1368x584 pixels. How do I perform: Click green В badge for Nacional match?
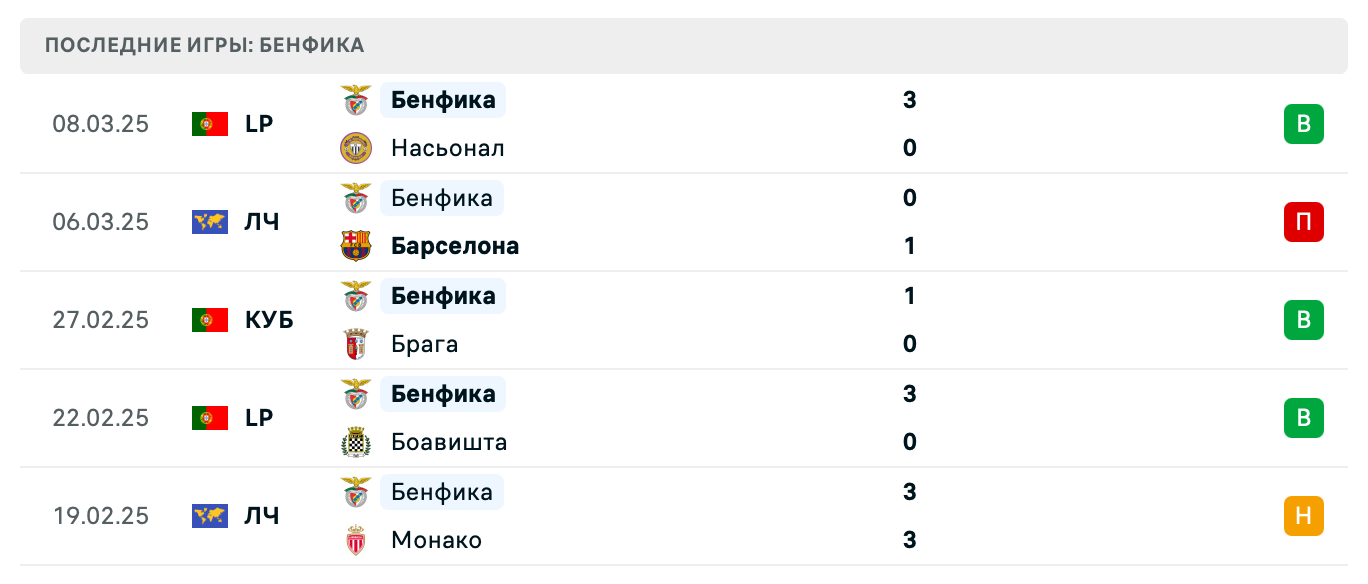1303,124
